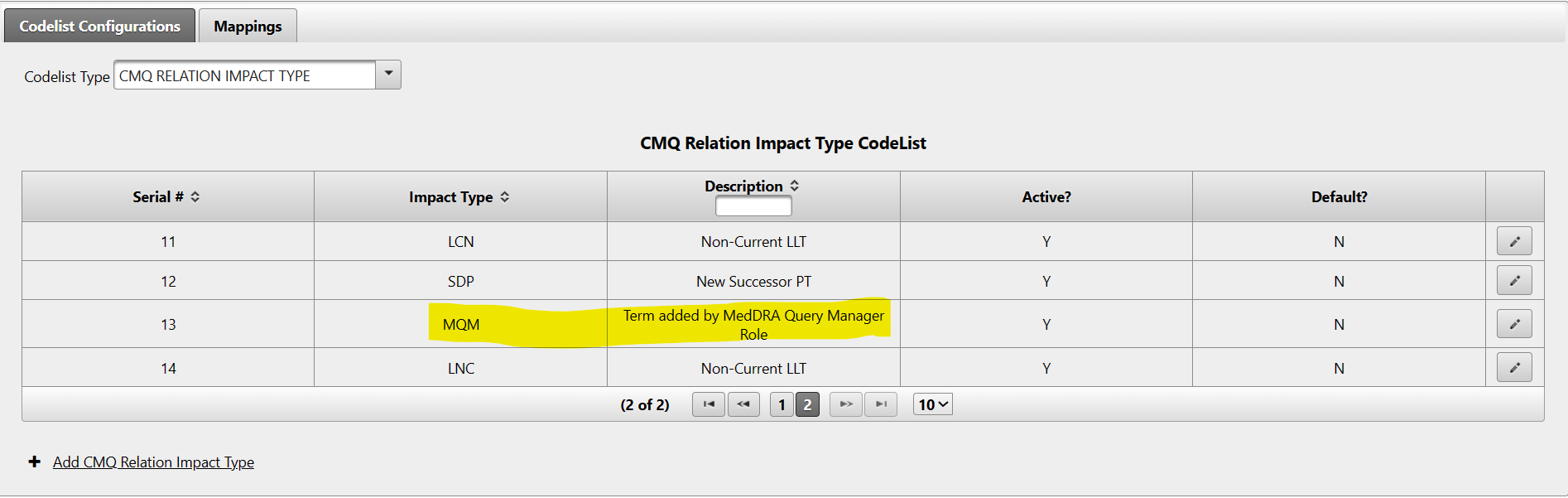
Task: Toggle sorting on the Description column
Action: coord(794,186)
